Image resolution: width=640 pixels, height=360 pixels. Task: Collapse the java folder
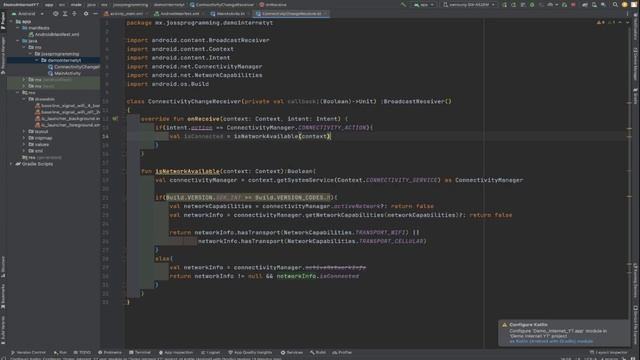click(18, 41)
